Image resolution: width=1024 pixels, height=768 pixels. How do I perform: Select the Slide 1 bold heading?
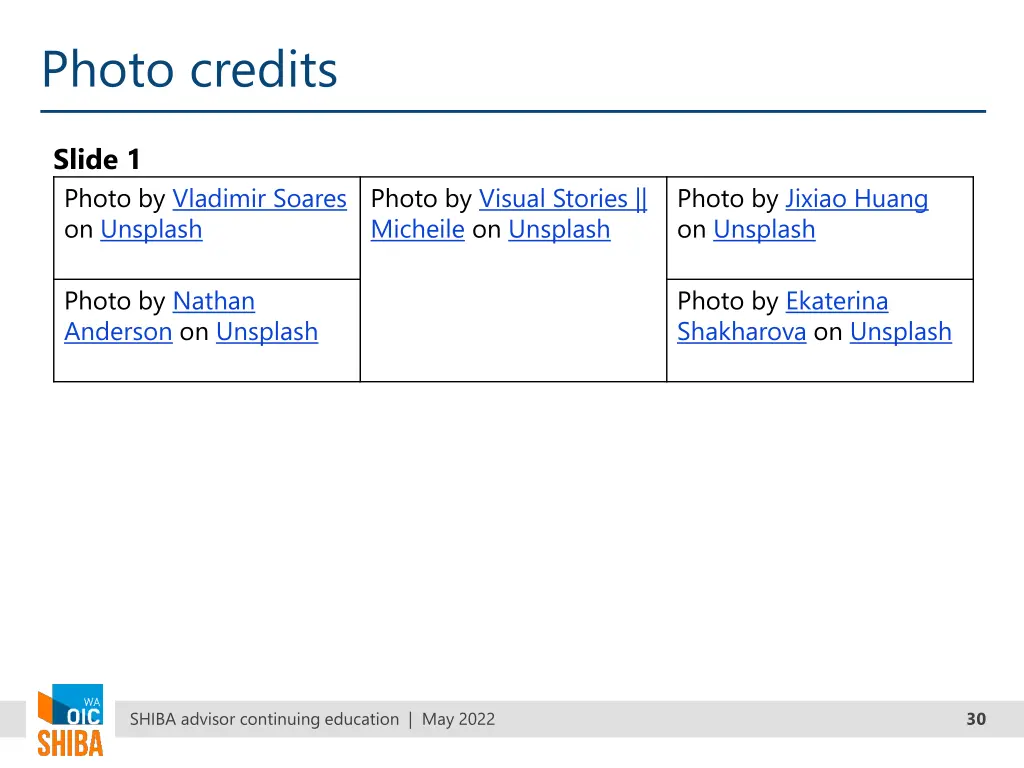click(x=97, y=159)
